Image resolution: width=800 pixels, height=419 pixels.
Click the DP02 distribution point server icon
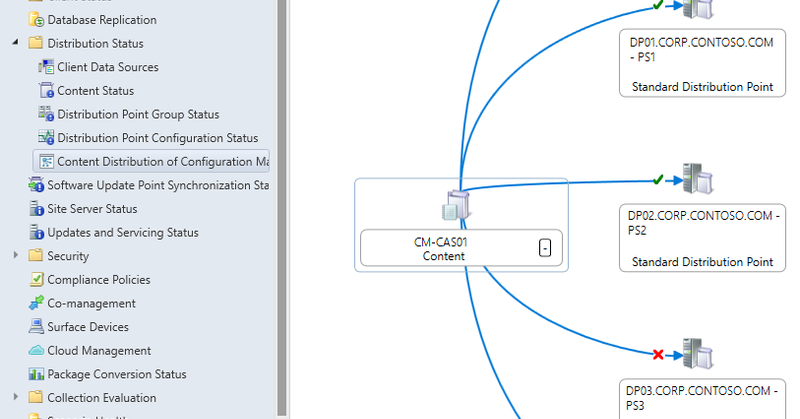pyautogui.click(x=698, y=179)
